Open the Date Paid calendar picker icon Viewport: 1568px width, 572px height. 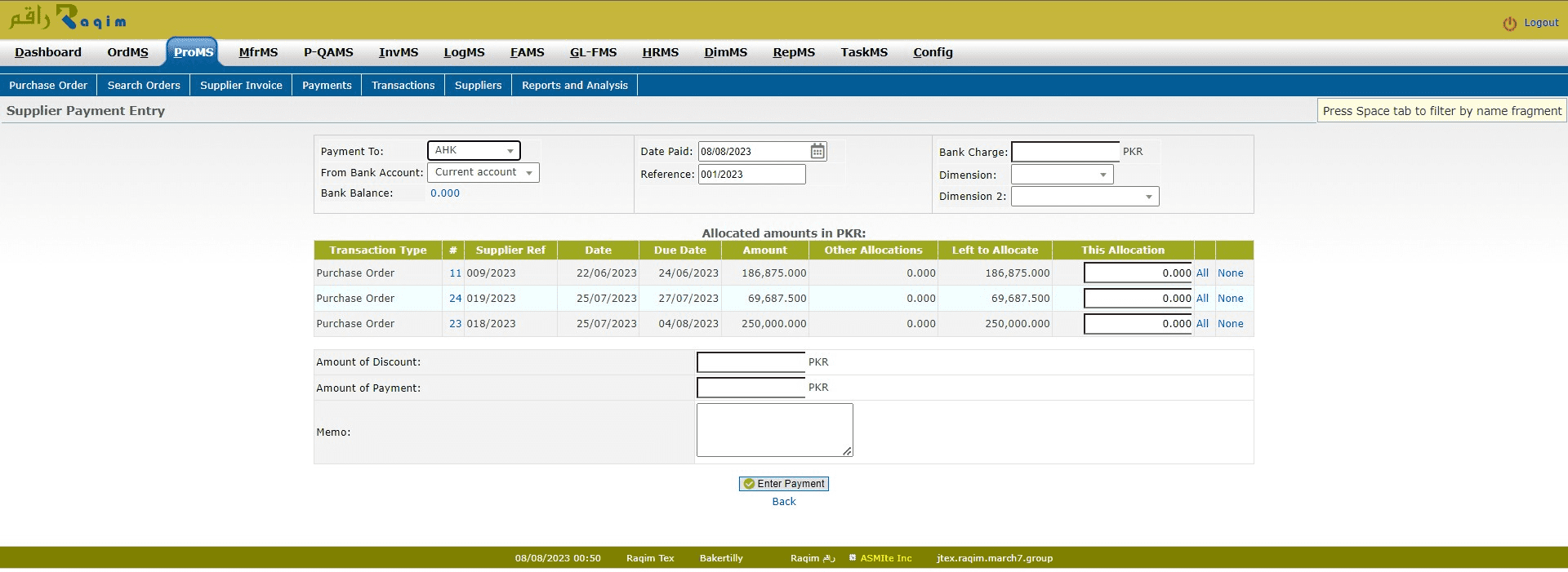coord(817,152)
